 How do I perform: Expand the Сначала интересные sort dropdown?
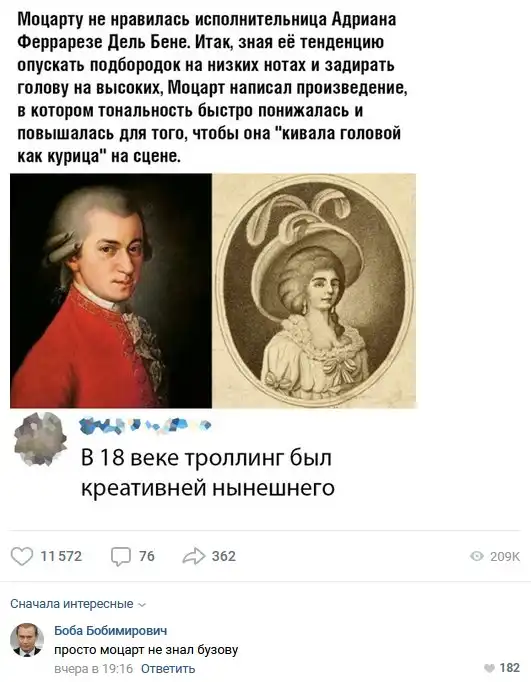pos(78,604)
